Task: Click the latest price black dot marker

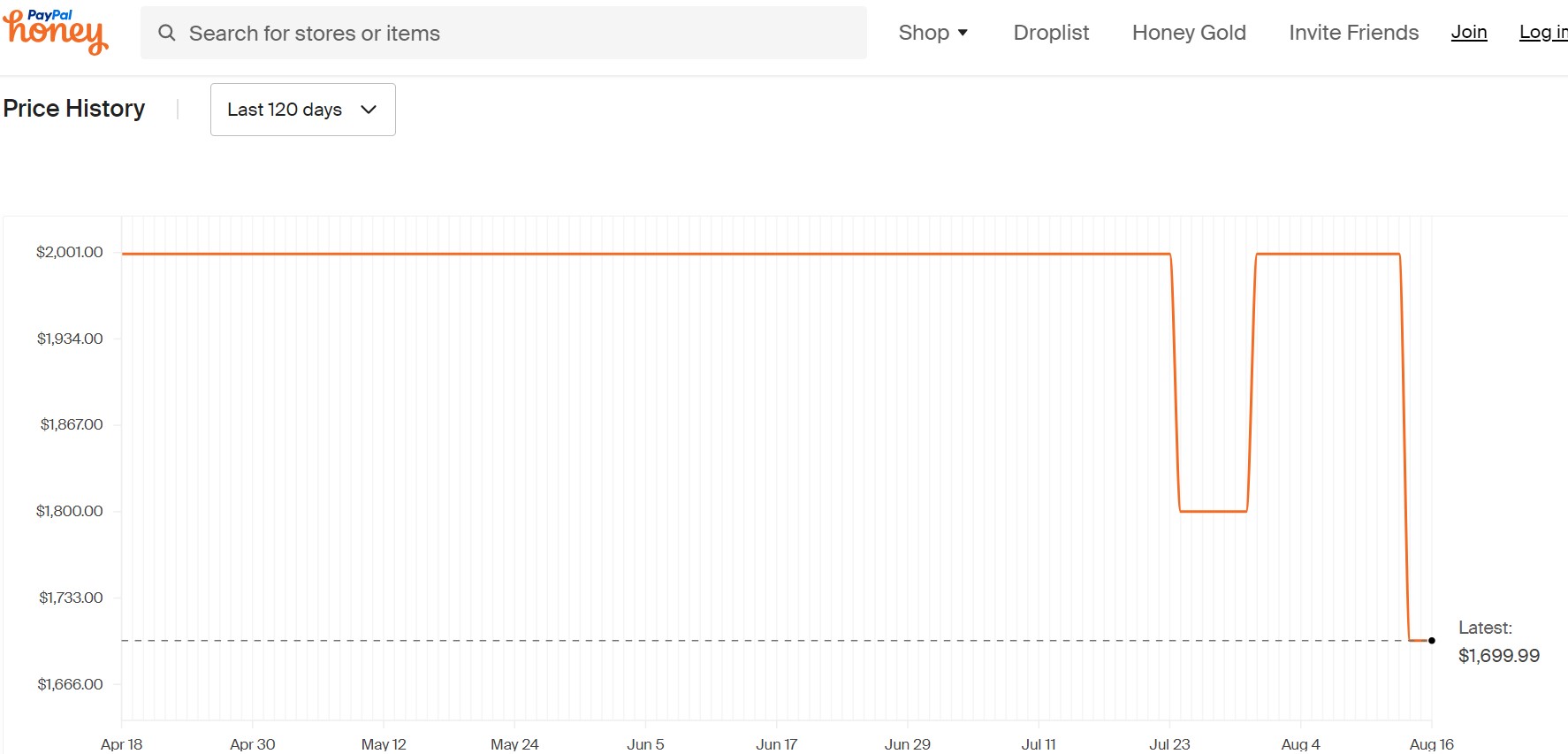Action: (1432, 641)
